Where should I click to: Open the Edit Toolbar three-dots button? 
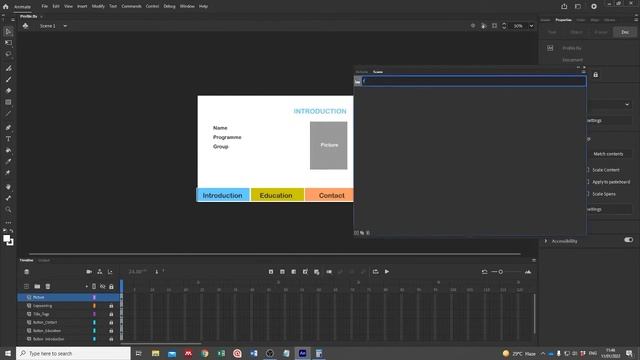8,222
